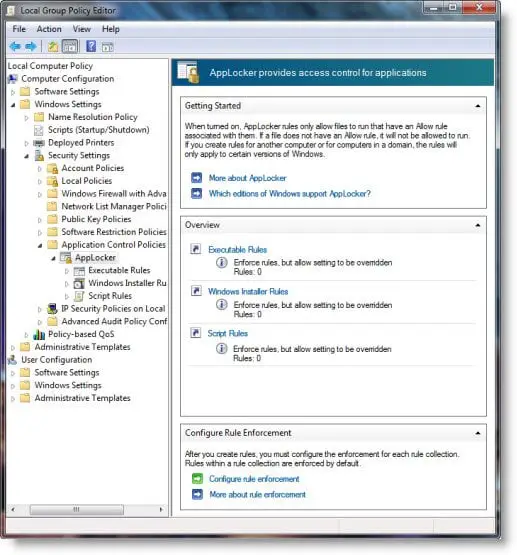The image size is (517, 555).
Task: Click the Windows Installer Rules tree icon
Action: tap(79, 284)
